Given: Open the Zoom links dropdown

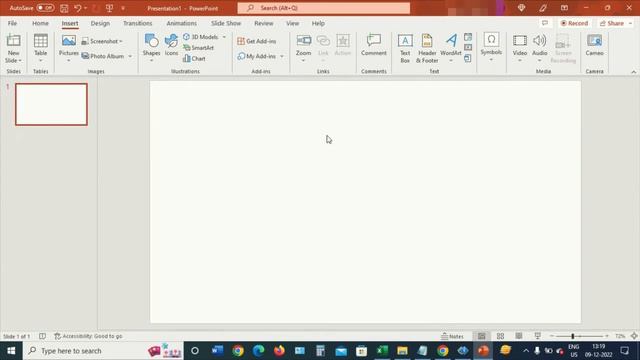Looking at the screenshot, I should point(303,48).
